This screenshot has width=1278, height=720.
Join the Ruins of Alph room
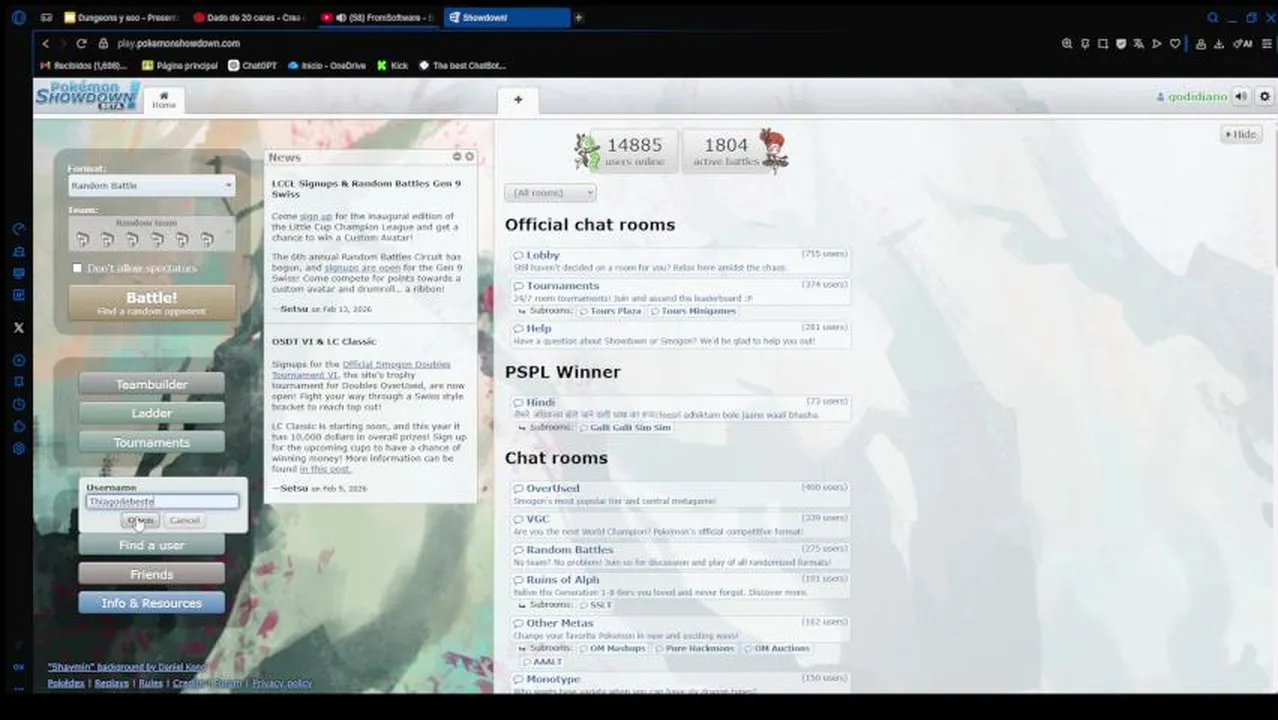(x=680, y=585)
